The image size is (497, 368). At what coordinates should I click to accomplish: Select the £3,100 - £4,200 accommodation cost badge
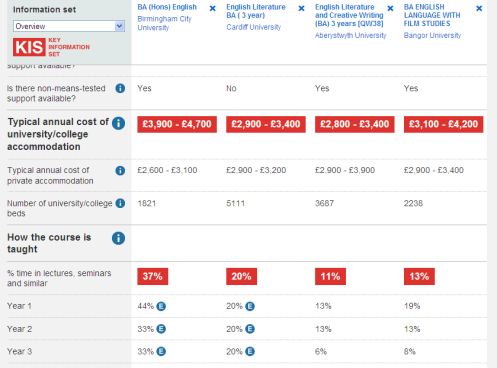443,124
